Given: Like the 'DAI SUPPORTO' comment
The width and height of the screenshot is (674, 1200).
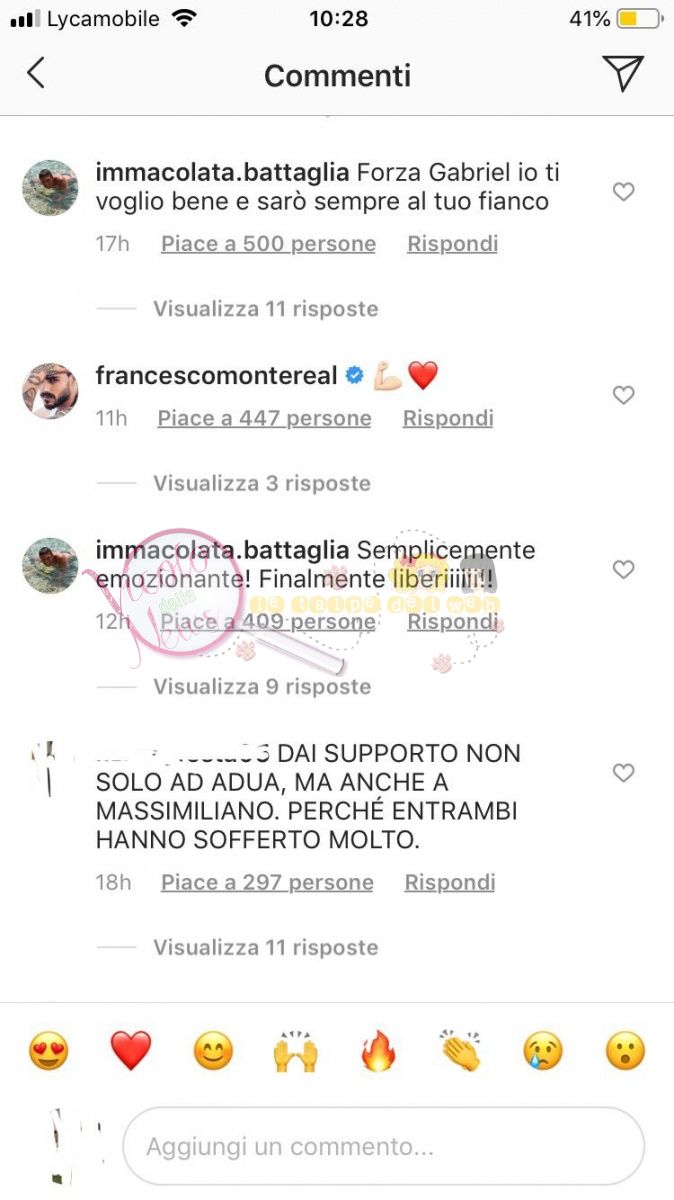Looking at the screenshot, I should click(623, 773).
